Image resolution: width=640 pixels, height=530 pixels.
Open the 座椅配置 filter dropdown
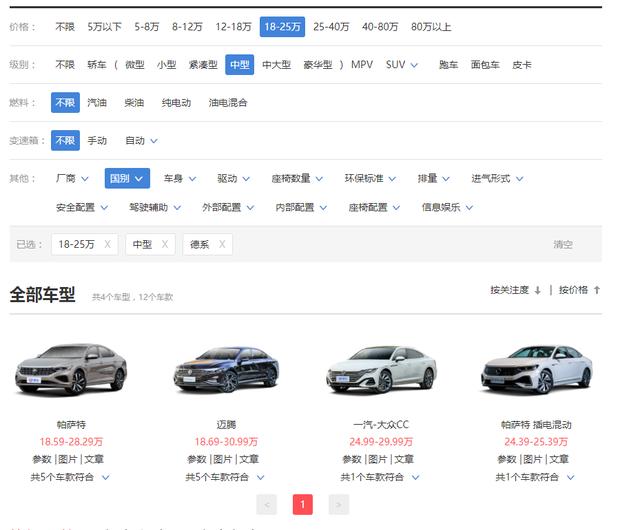tap(374, 207)
